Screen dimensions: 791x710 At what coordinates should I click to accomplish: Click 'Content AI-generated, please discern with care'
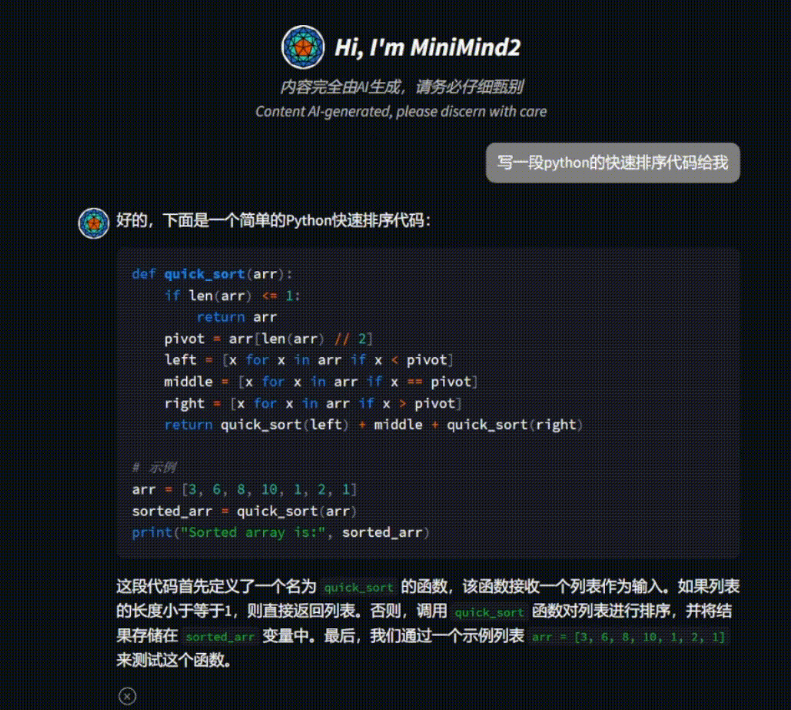point(401,112)
